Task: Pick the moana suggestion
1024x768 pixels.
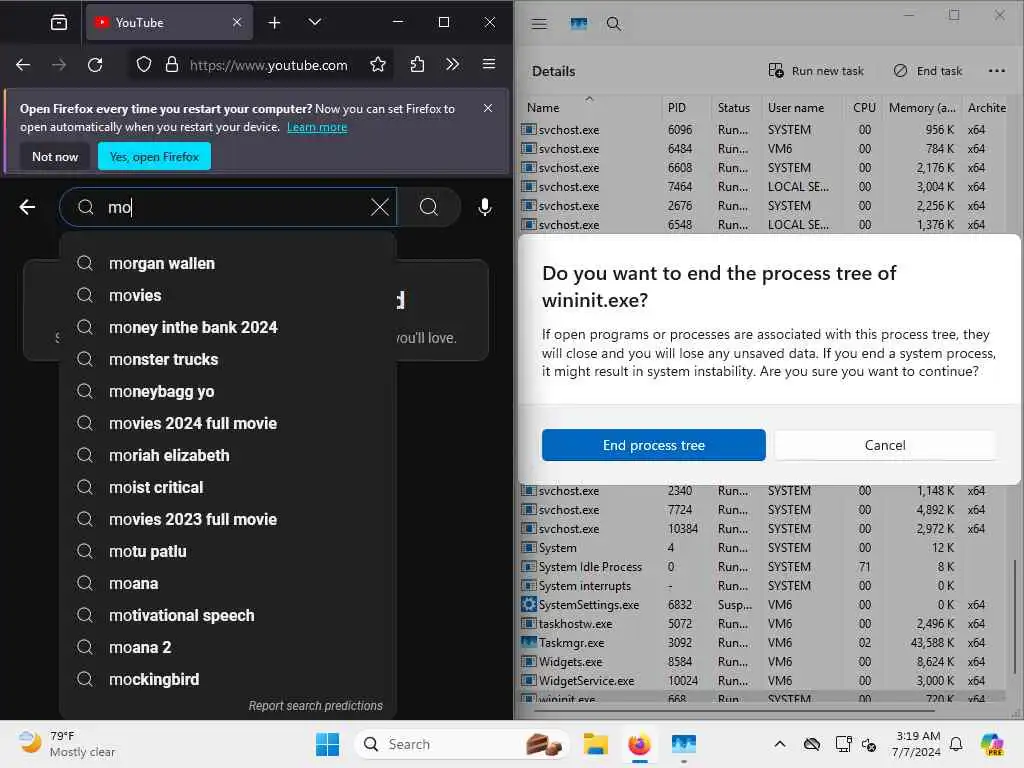Action: pyautogui.click(x=228, y=583)
